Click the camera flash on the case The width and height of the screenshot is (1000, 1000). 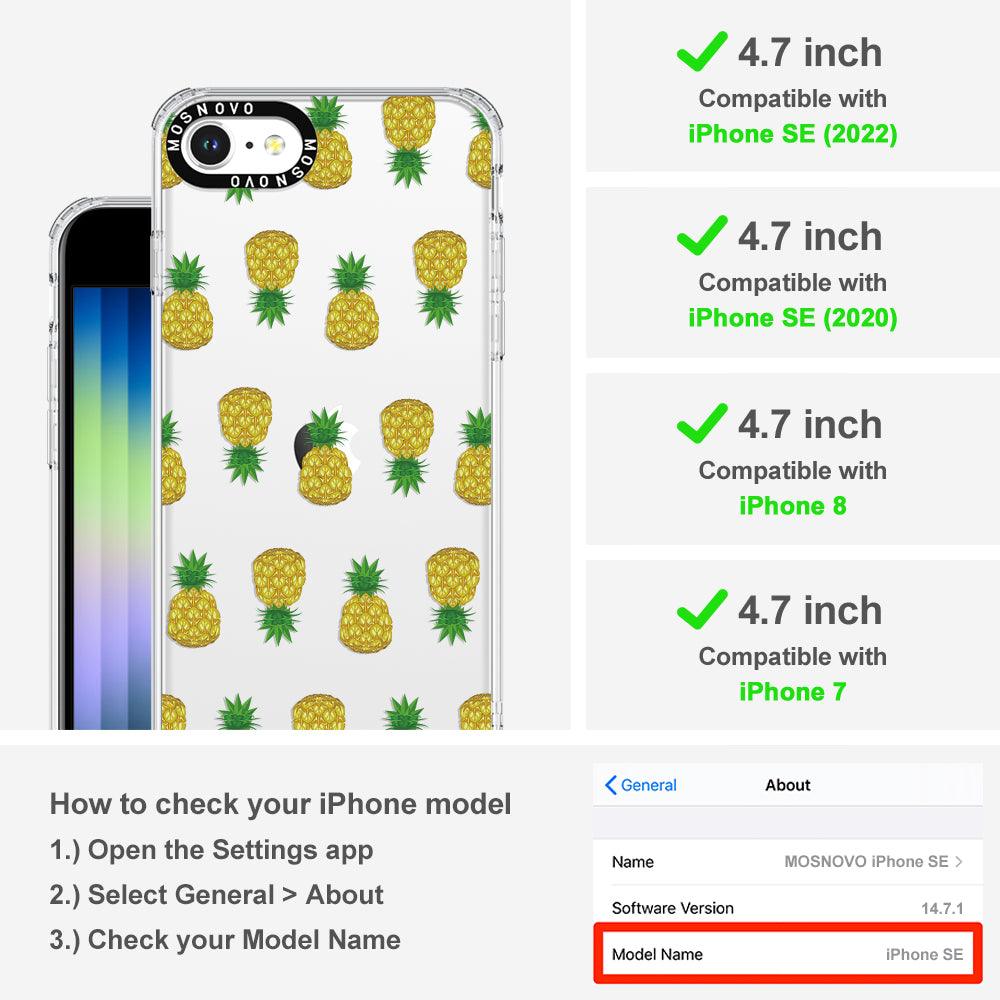pos(274,145)
